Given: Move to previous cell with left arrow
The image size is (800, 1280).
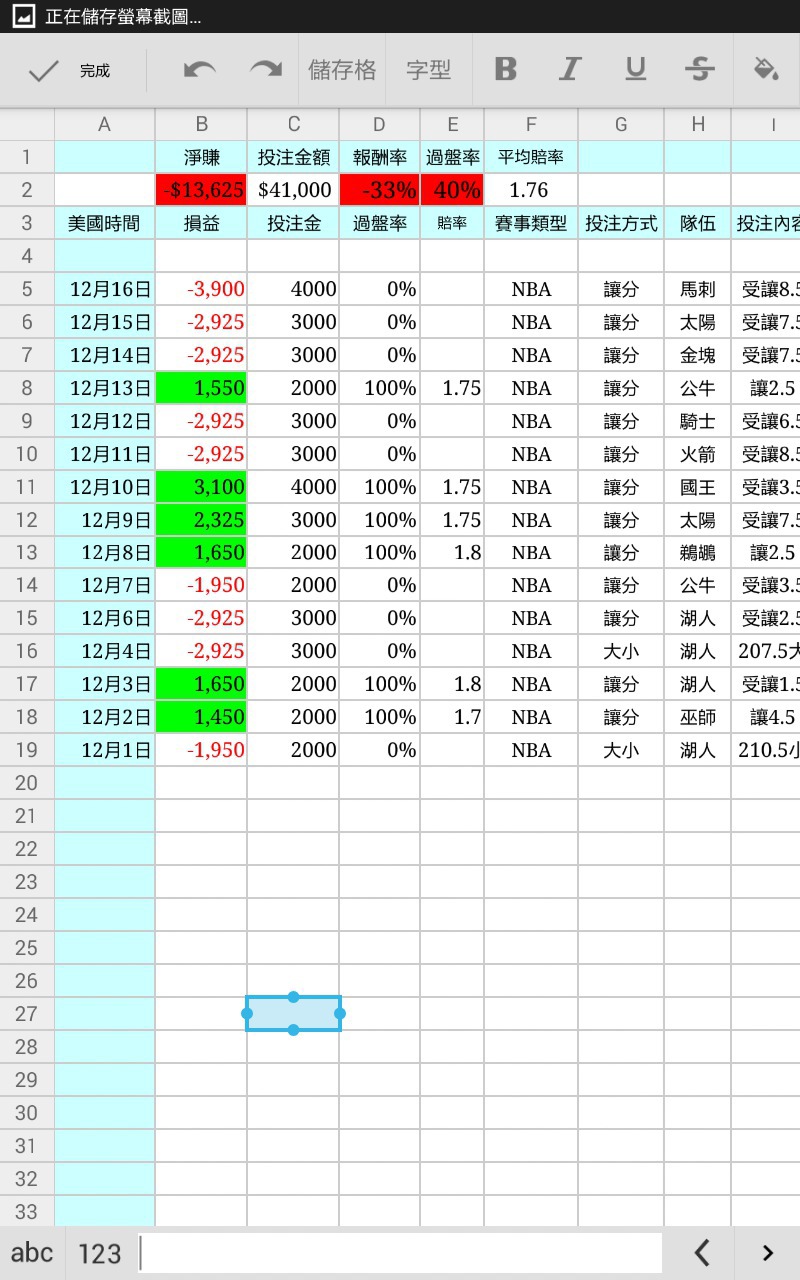Looking at the screenshot, I should (x=702, y=1253).
